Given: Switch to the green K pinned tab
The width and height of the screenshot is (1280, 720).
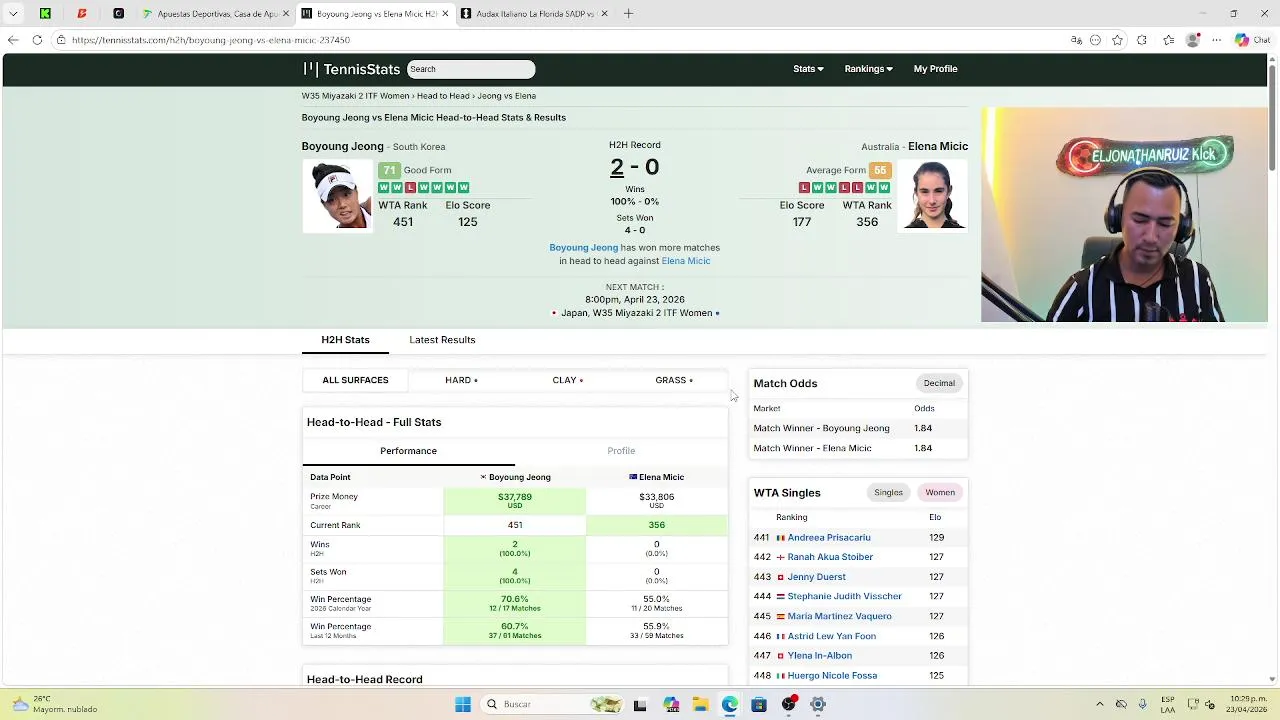Looking at the screenshot, I should point(45,14).
